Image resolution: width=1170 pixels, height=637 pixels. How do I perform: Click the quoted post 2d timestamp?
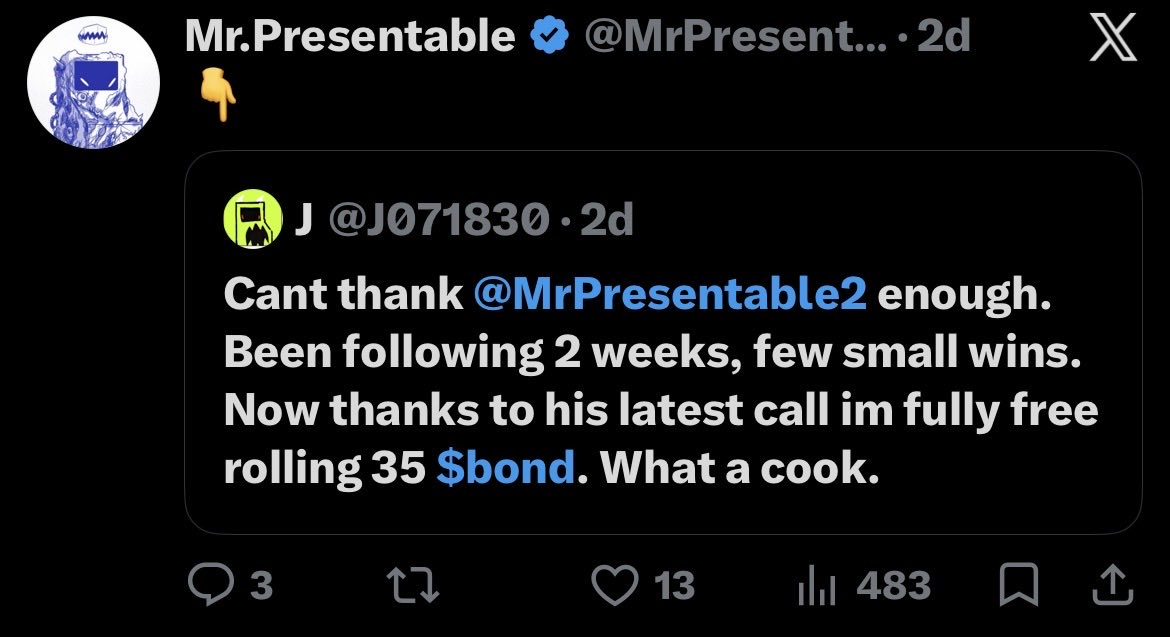point(607,219)
